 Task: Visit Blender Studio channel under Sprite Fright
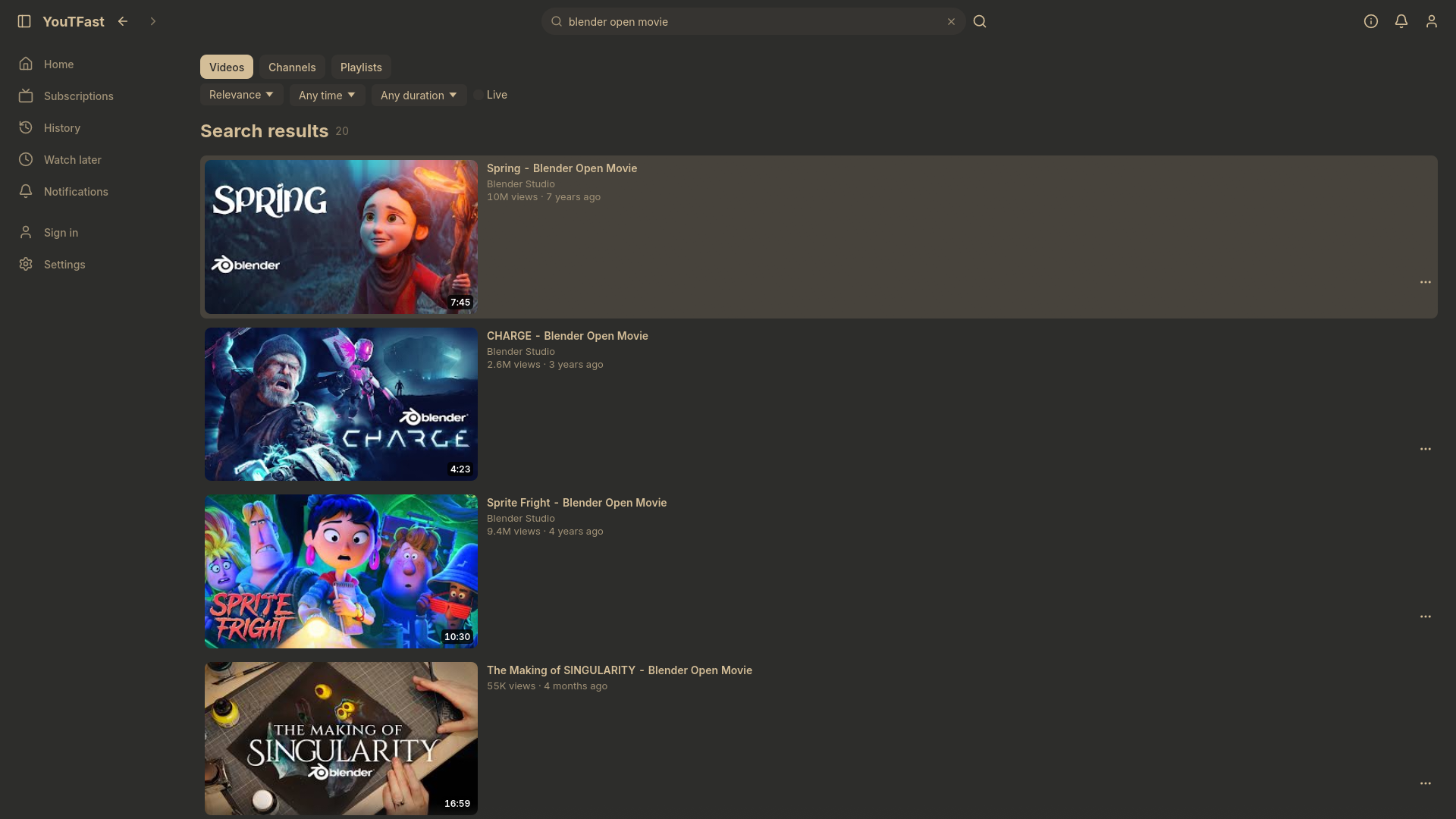tap(521, 519)
